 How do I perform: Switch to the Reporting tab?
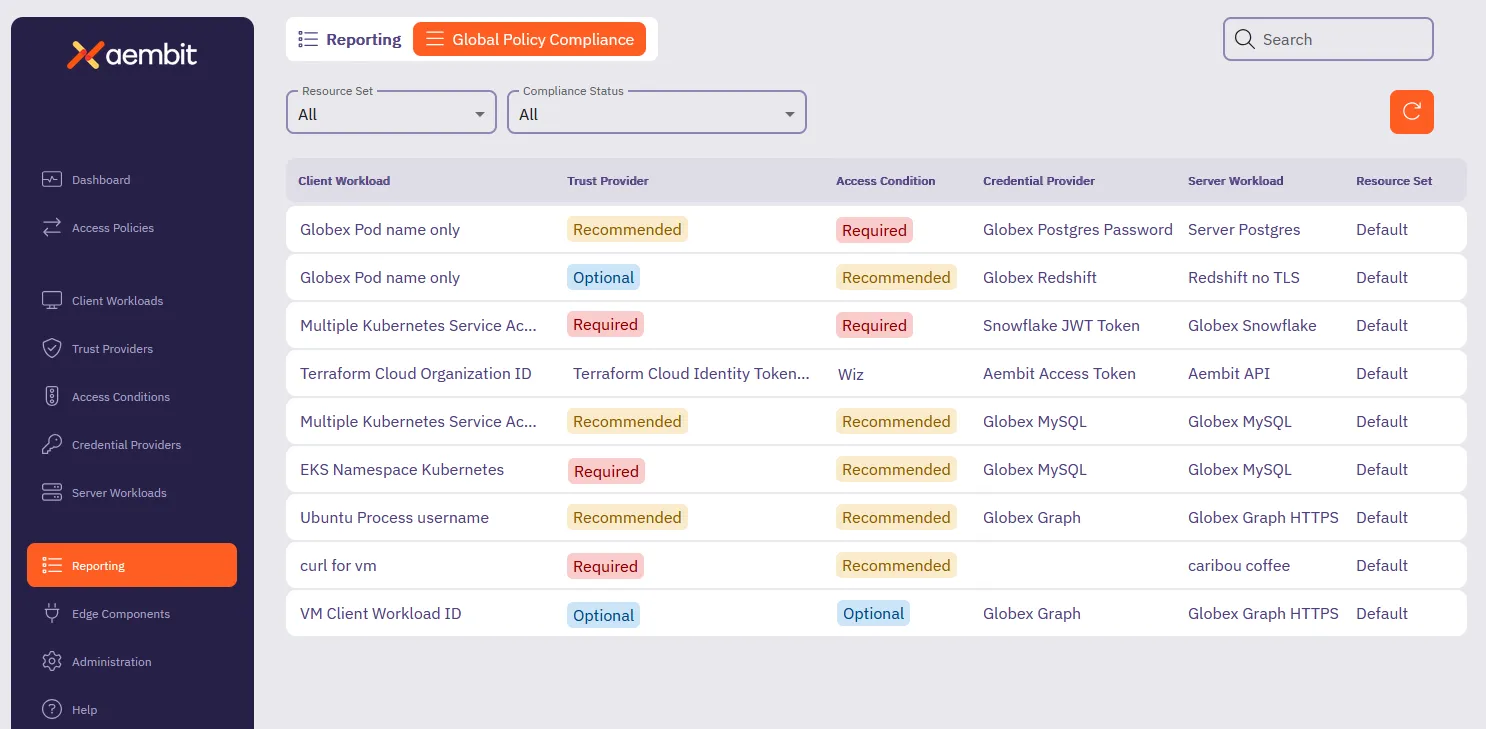349,38
